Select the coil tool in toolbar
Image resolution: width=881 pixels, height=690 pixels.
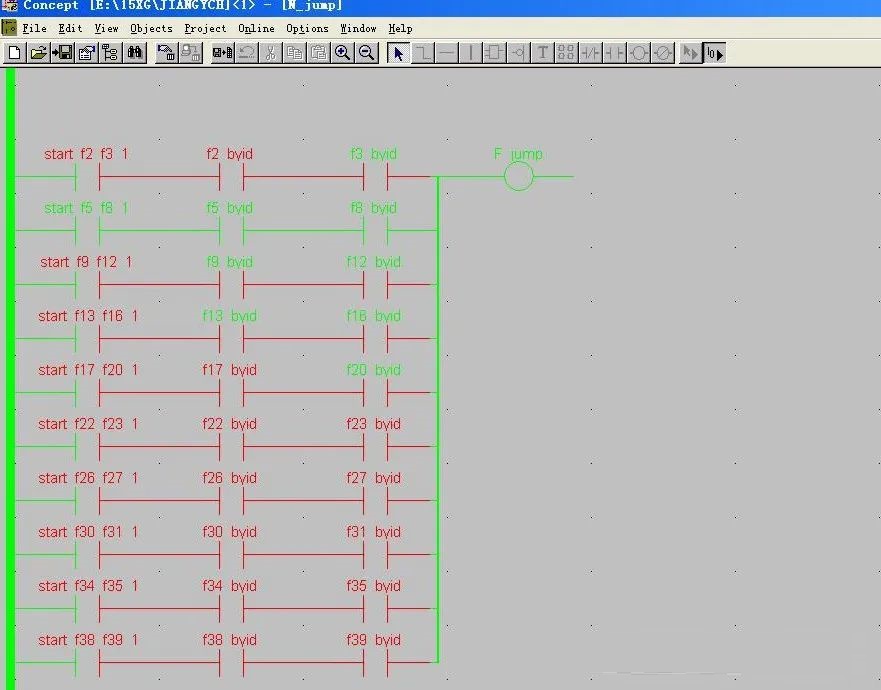click(639, 53)
